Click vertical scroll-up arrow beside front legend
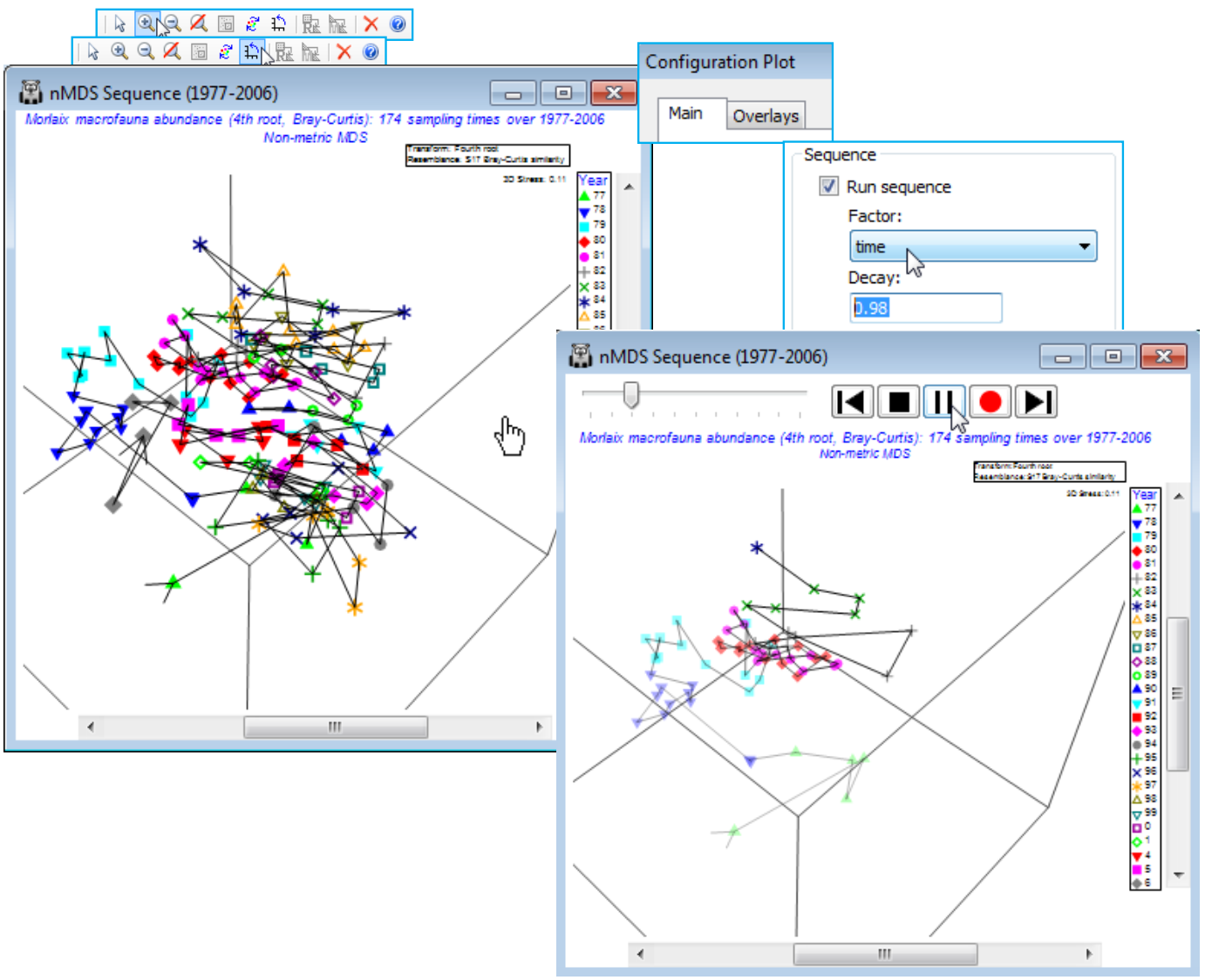The width and height of the screenshot is (1205, 980). coord(1178,496)
